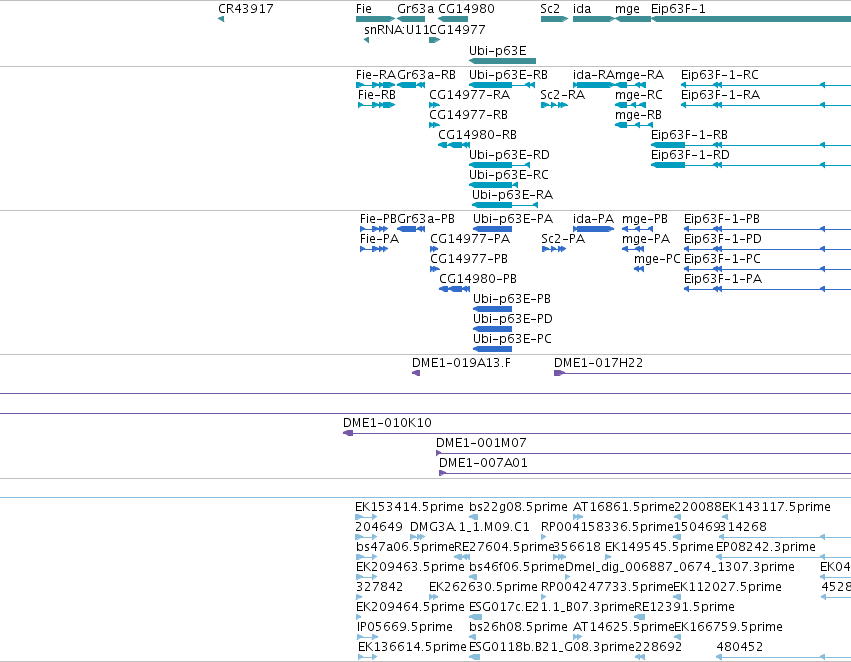The width and height of the screenshot is (851, 662).
Task: Click the DME1-017H22 clone label
Action: [598, 363]
